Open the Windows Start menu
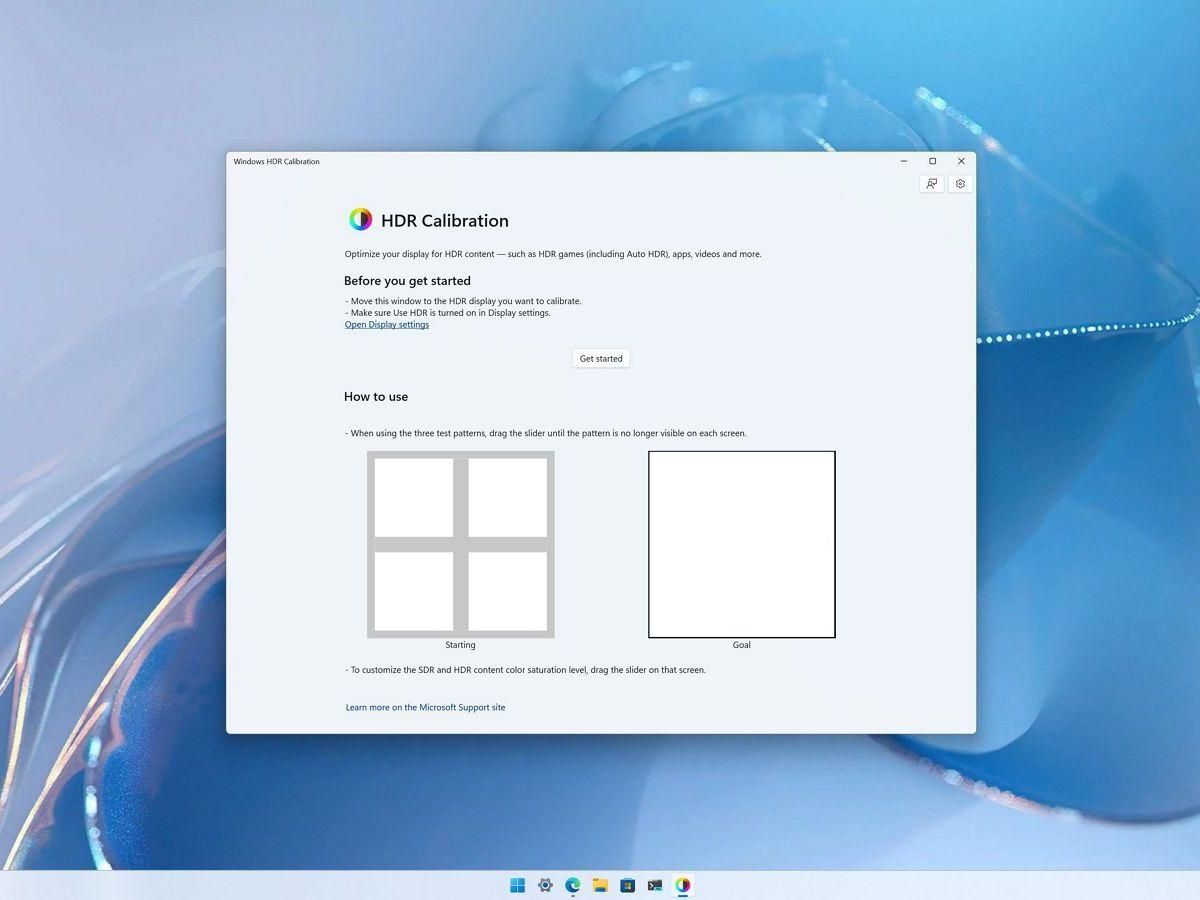Screen dimensions: 1200x900 [517, 885]
